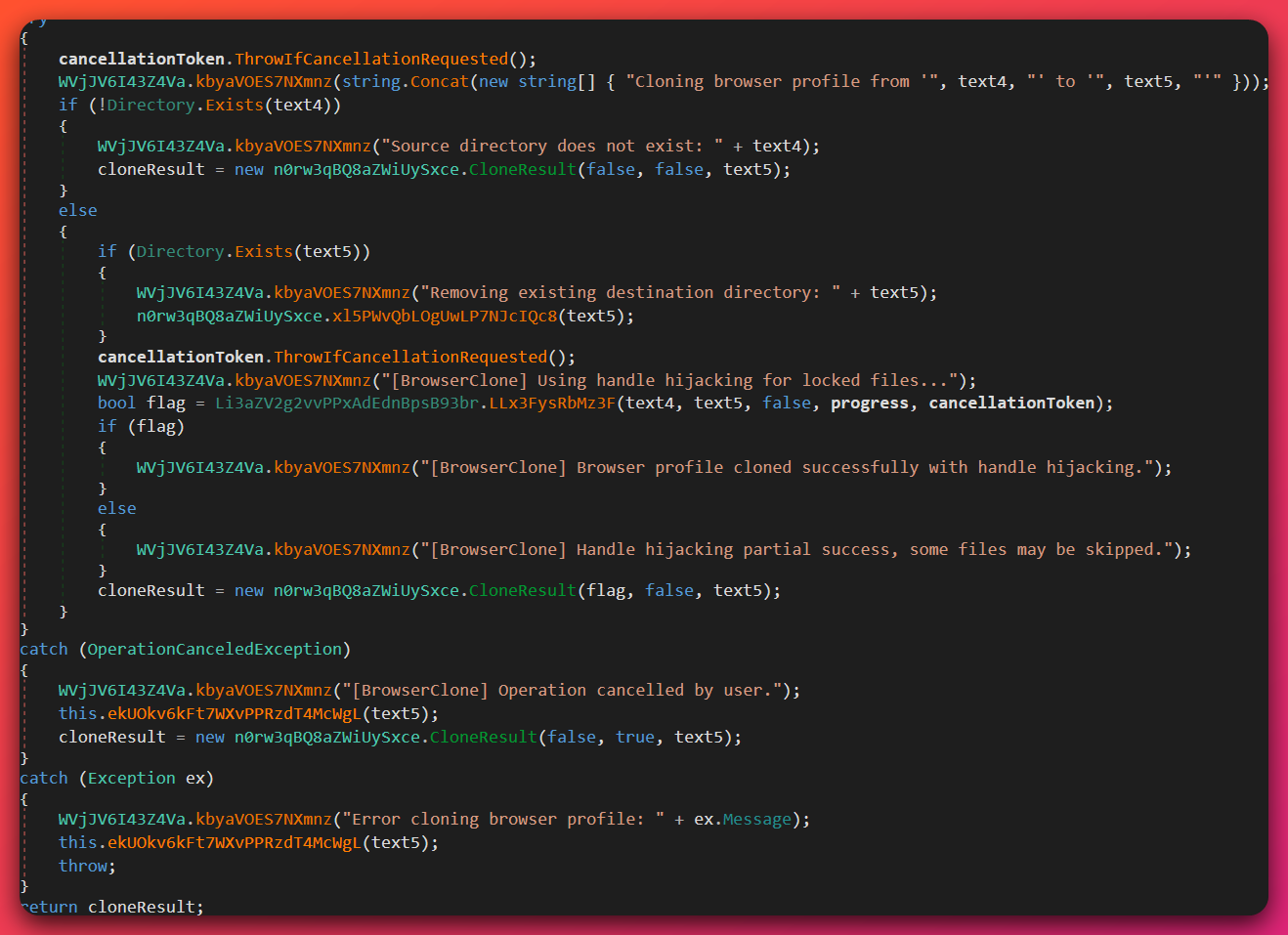The image size is (1288, 935).
Task: Select "Removing existing destination directory: " string
Action: [x=630, y=293]
